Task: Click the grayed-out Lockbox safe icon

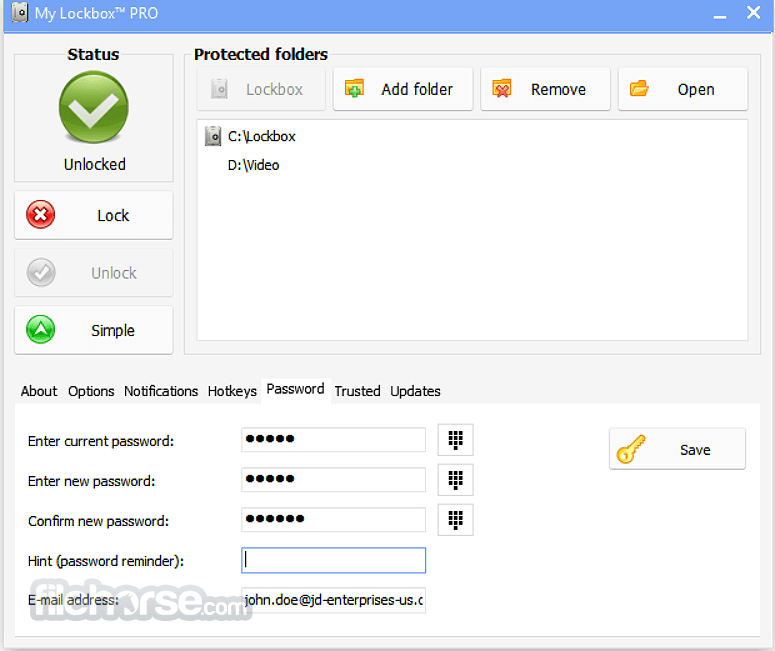Action: tap(219, 89)
